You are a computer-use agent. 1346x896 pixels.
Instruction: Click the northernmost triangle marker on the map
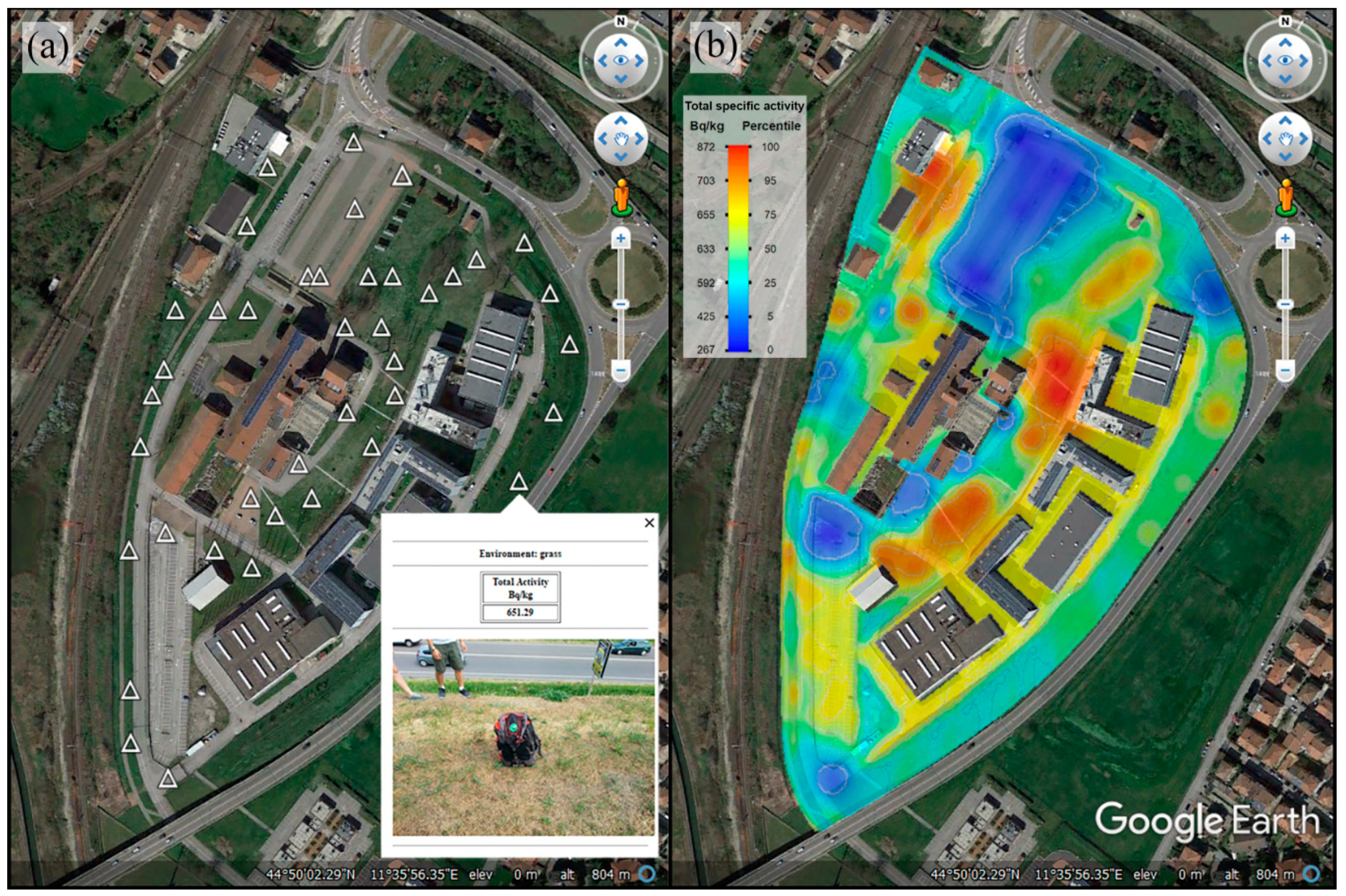click(x=354, y=143)
